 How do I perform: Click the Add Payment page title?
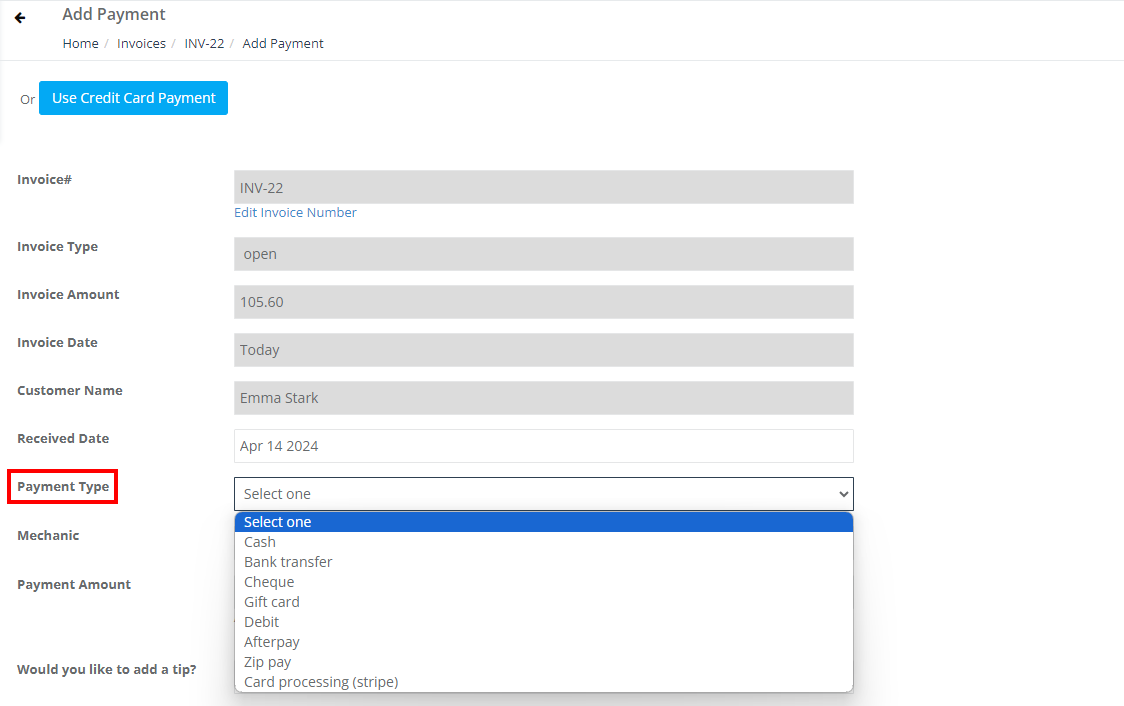114,14
